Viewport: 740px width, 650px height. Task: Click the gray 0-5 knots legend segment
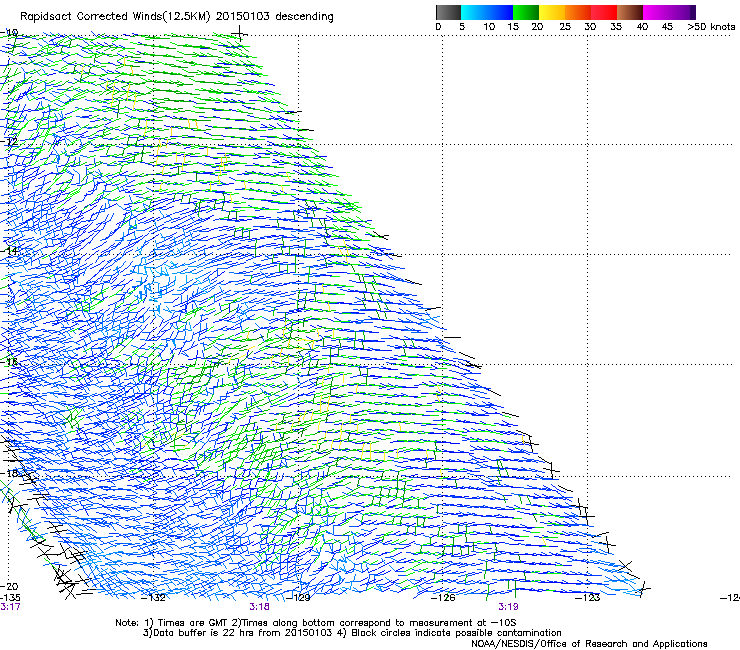tap(448, 12)
